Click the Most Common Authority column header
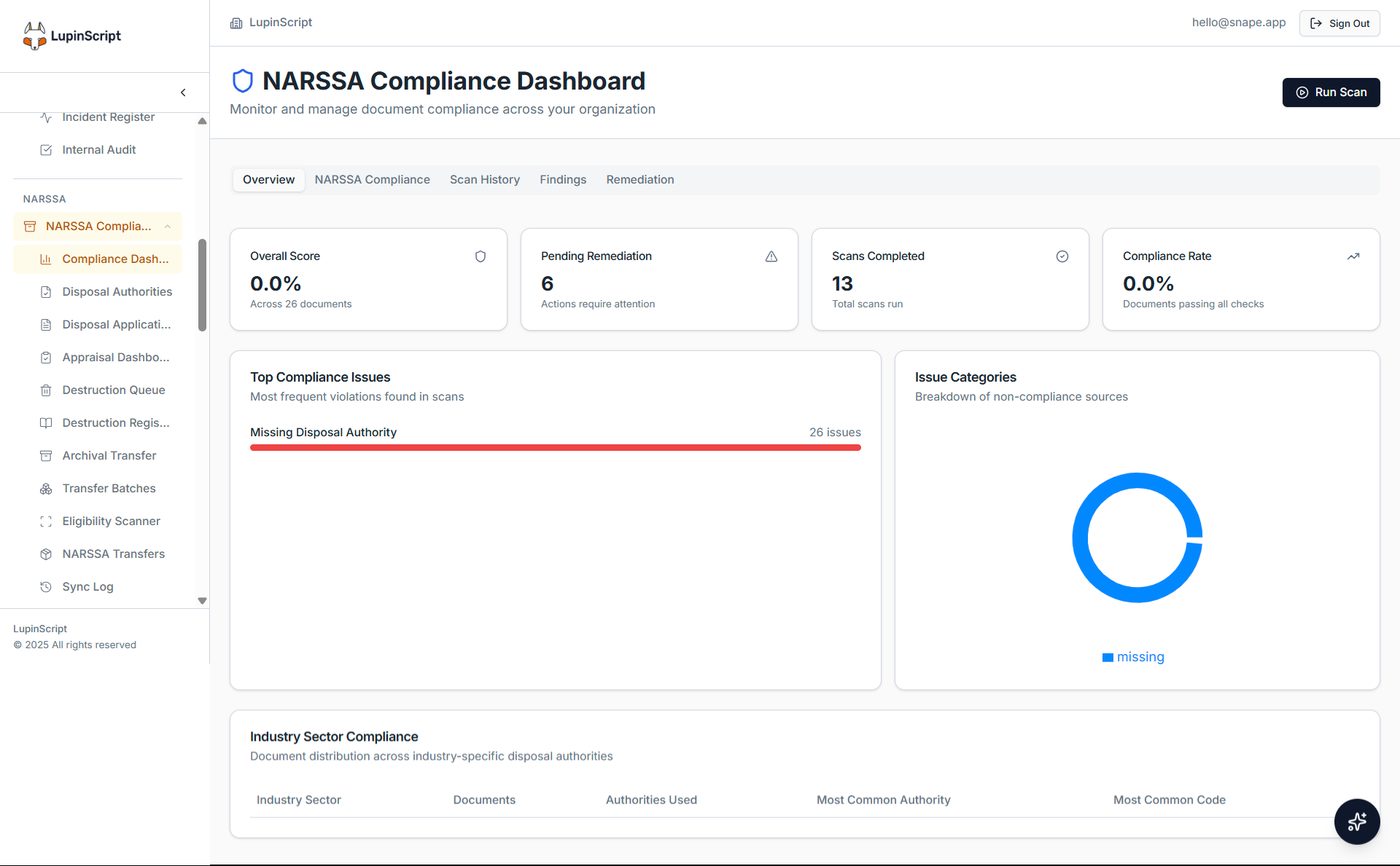Image resolution: width=1400 pixels, height=866 pixels. click(x=883, y=800)
